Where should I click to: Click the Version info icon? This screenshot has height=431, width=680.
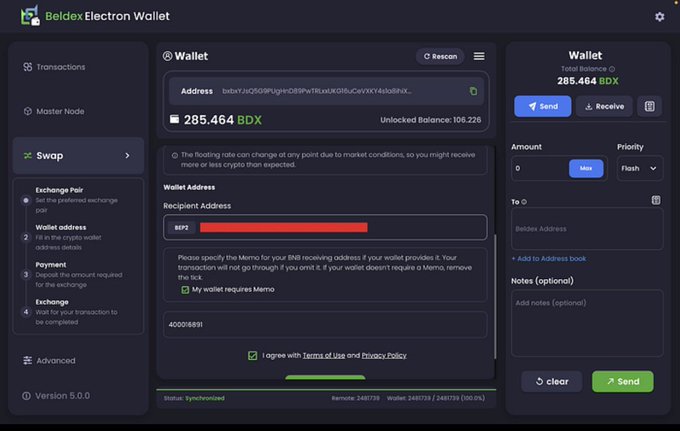(26, 396)
